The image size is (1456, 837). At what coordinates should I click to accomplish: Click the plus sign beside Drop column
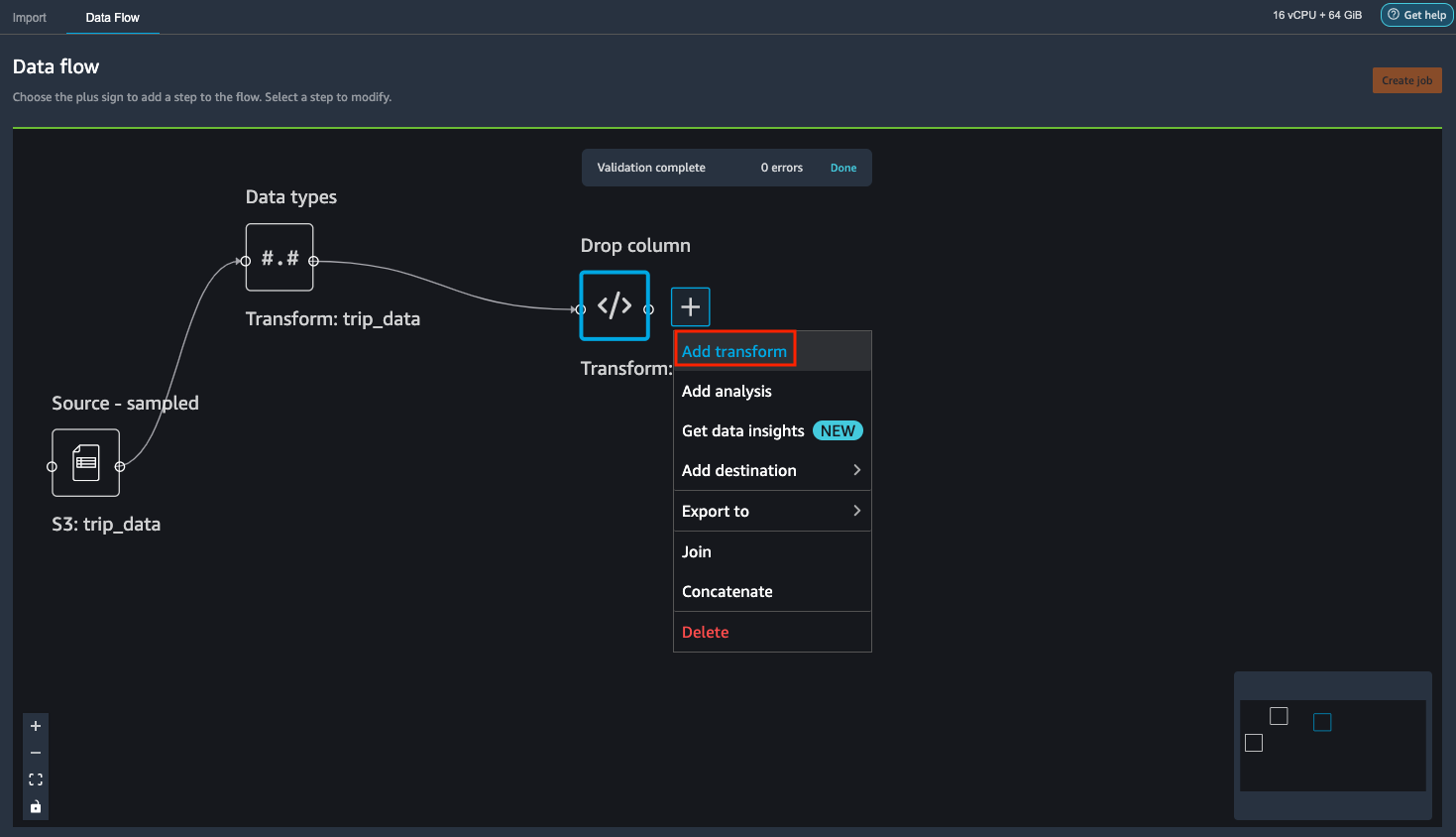[x=690, y=306]
